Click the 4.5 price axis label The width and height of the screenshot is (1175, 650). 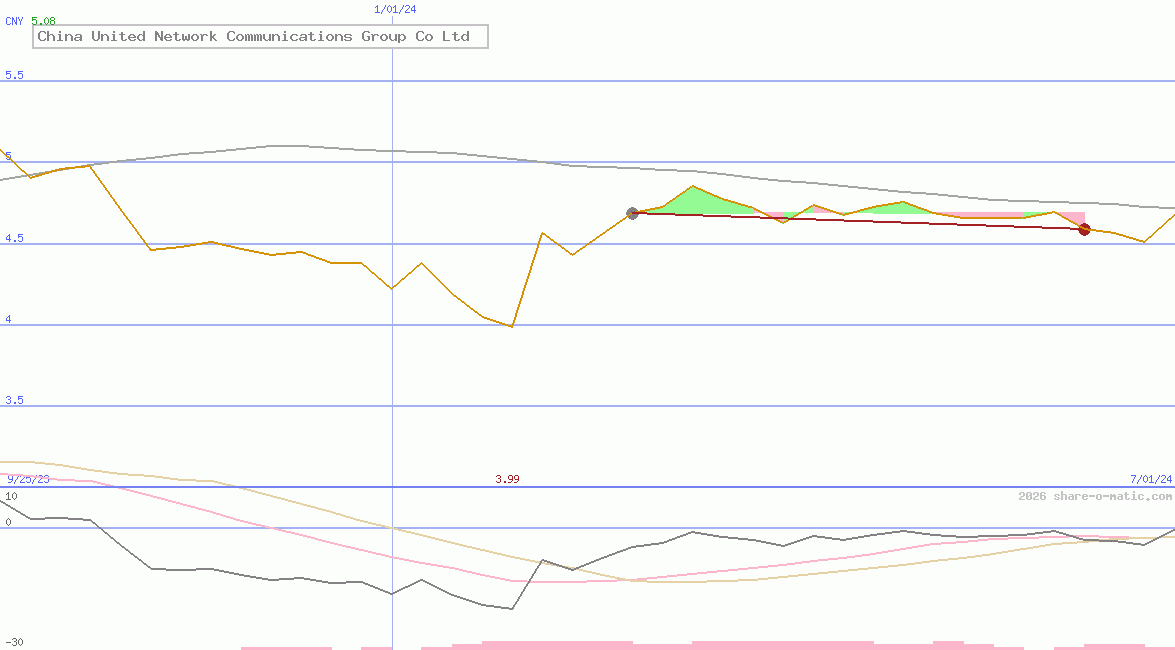(x=14, y=238)
